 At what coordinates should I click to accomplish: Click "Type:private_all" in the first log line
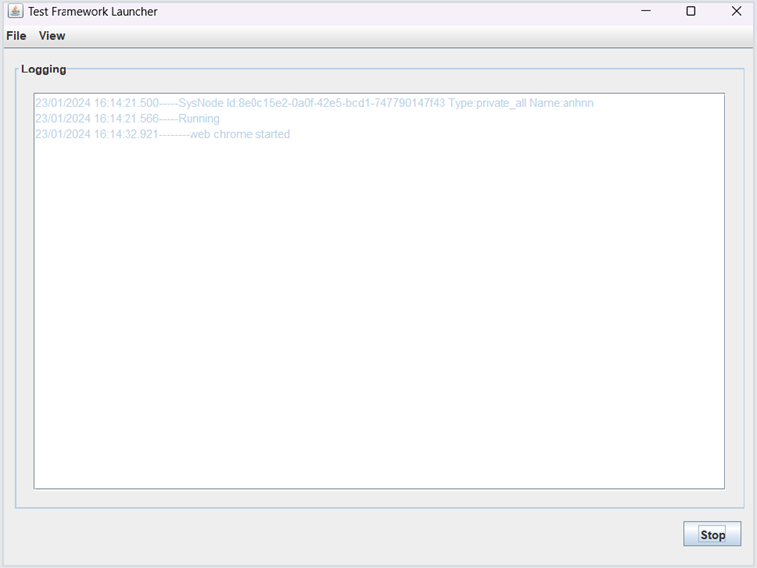tap(487, 103)
